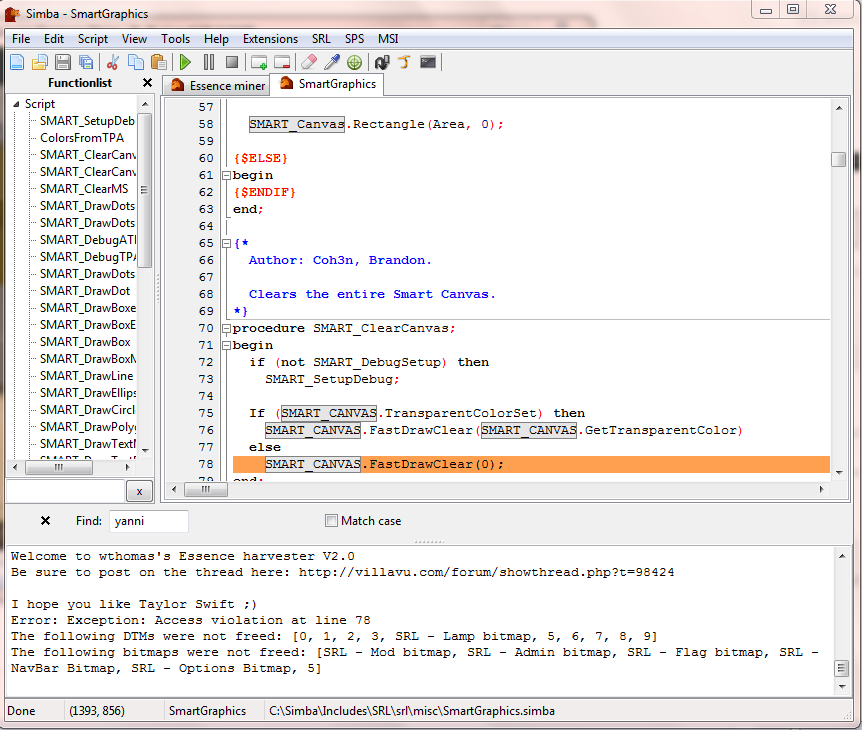Click the eraser clear-debug icon
The height and width of the screenshot is (730, 862).
pos(309,62)
